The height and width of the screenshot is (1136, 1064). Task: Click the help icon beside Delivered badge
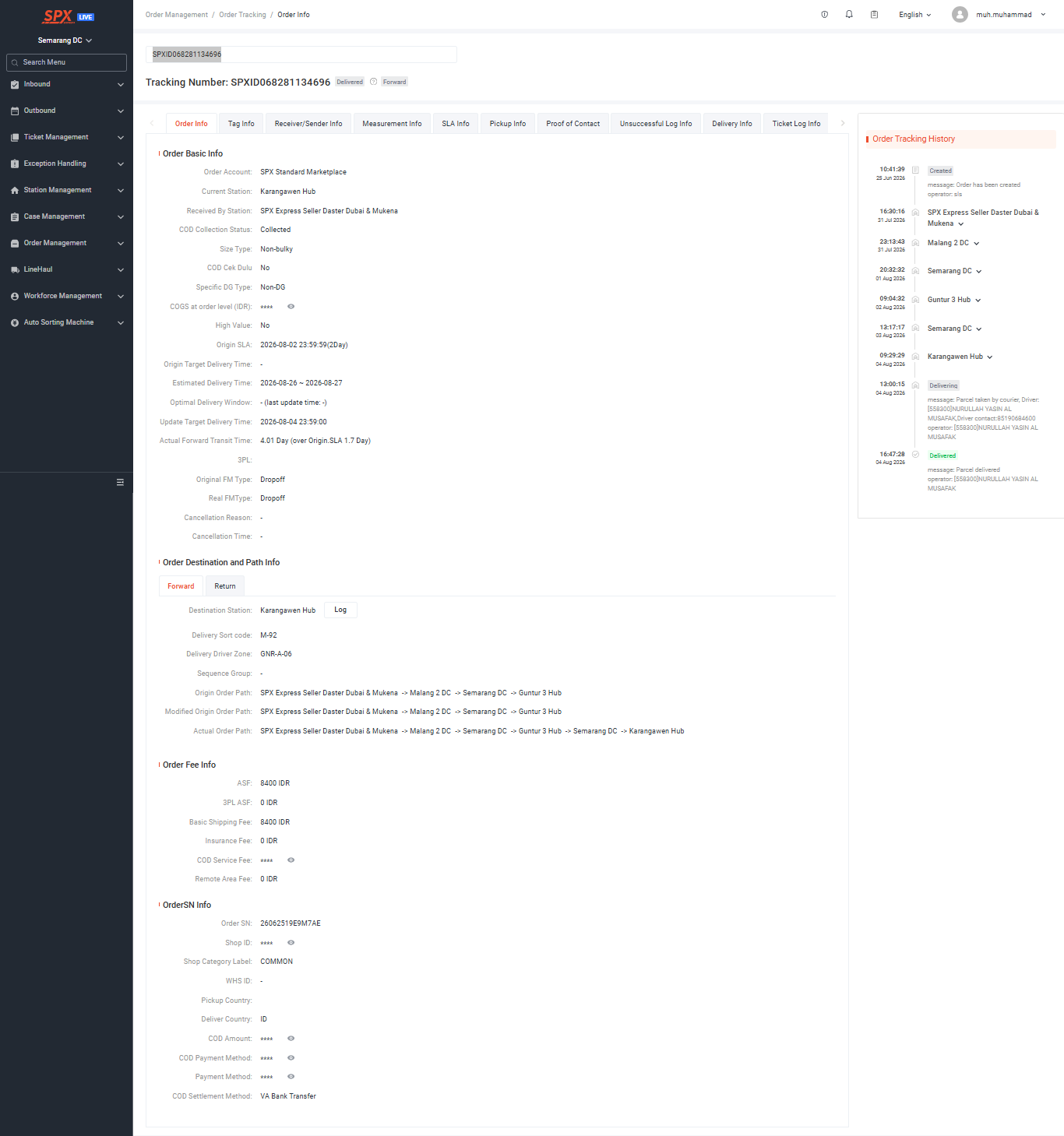(373, 82)
